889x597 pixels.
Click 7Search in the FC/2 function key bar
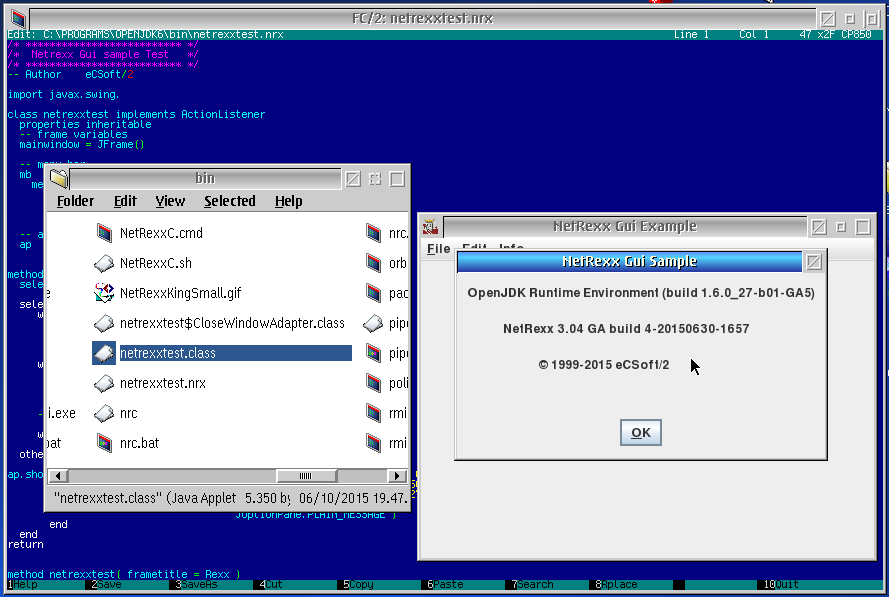(x=532, y=585)
